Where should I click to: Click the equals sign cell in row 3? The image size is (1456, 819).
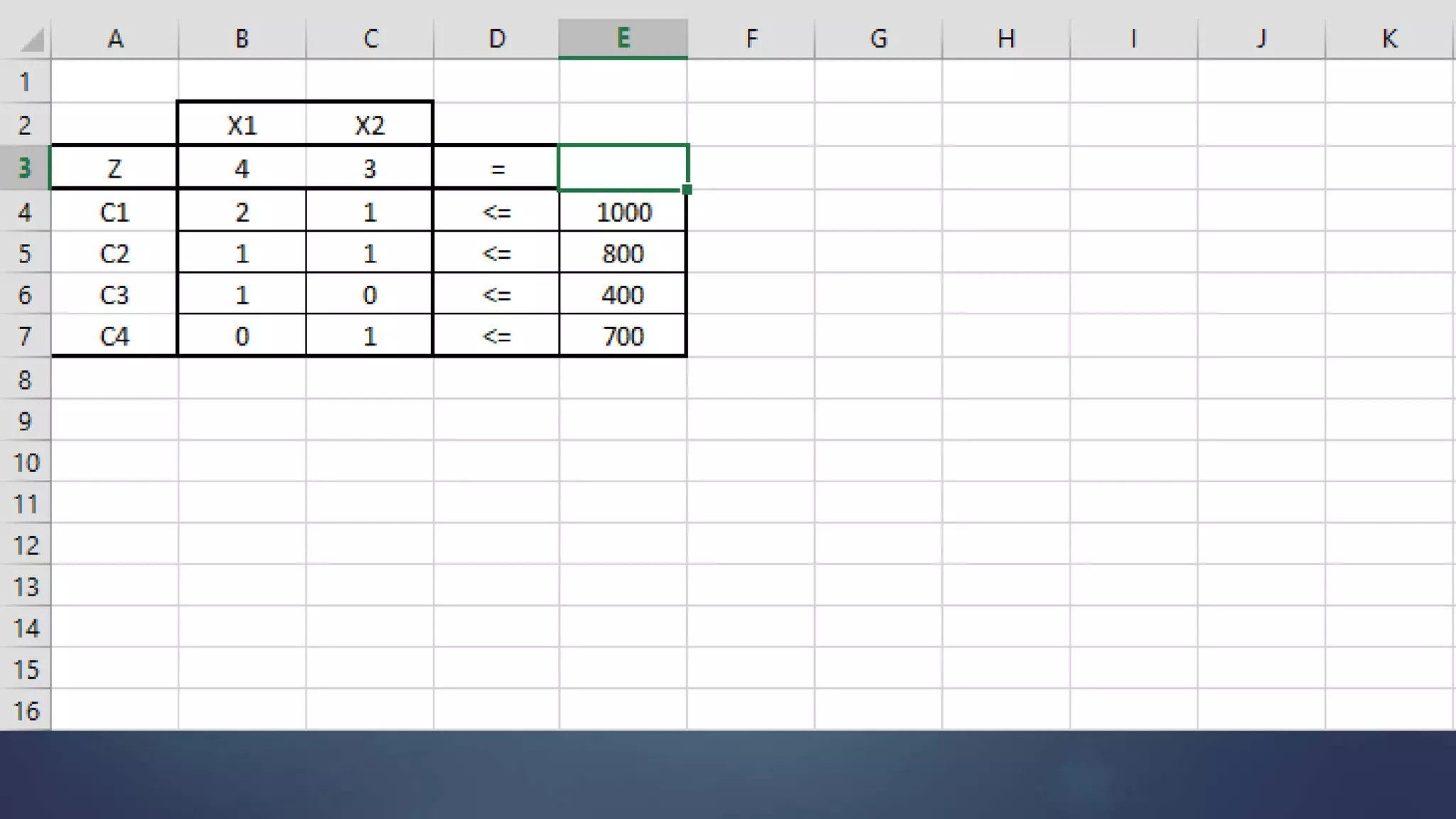pyautogui.click(x=496, y=168)
